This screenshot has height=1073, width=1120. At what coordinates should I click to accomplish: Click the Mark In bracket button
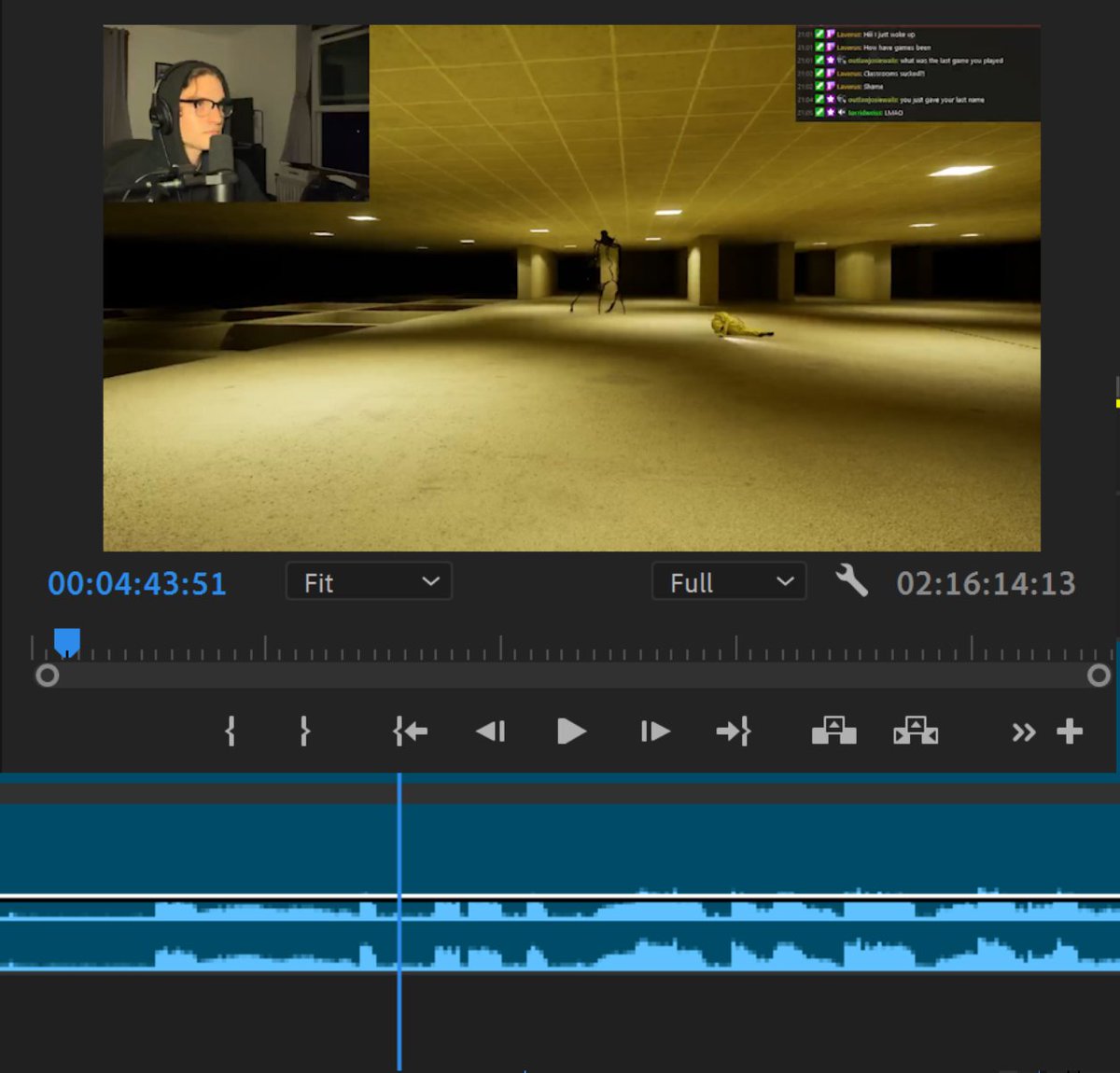[x=231, y=732]
